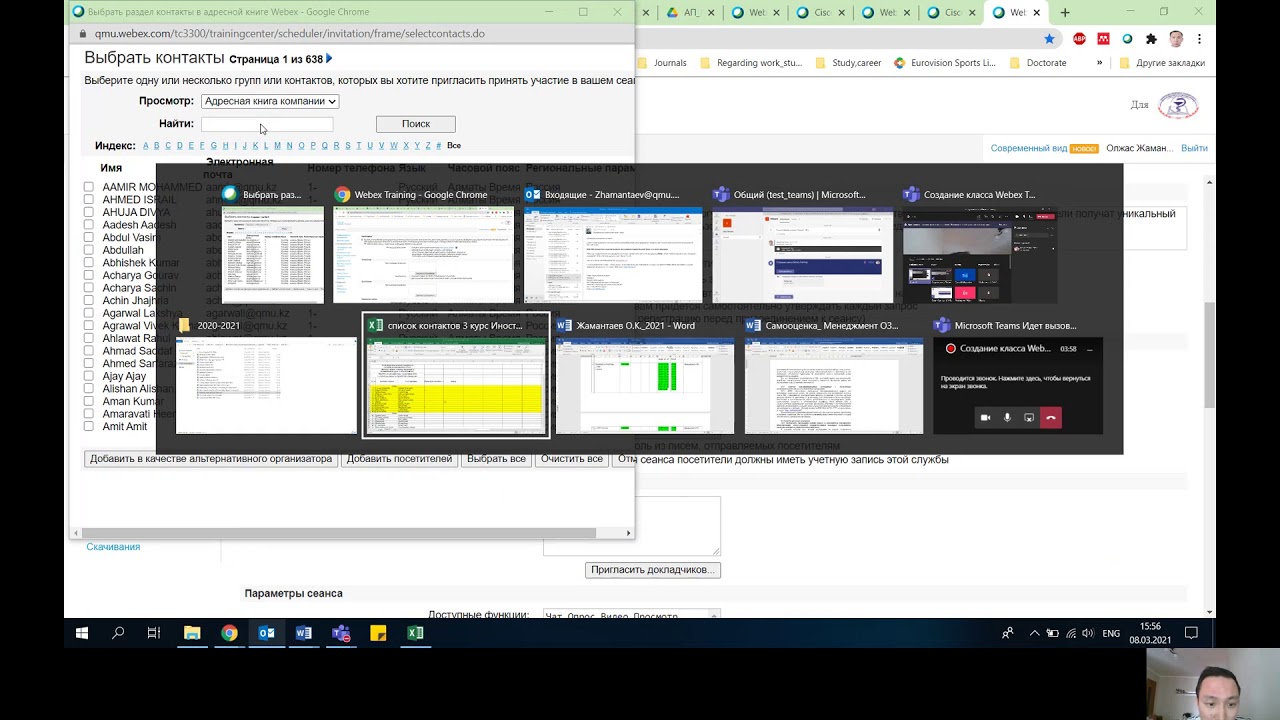Show hidden system tray icons
The image size is (1280, 720).
tap(1034, 633)
